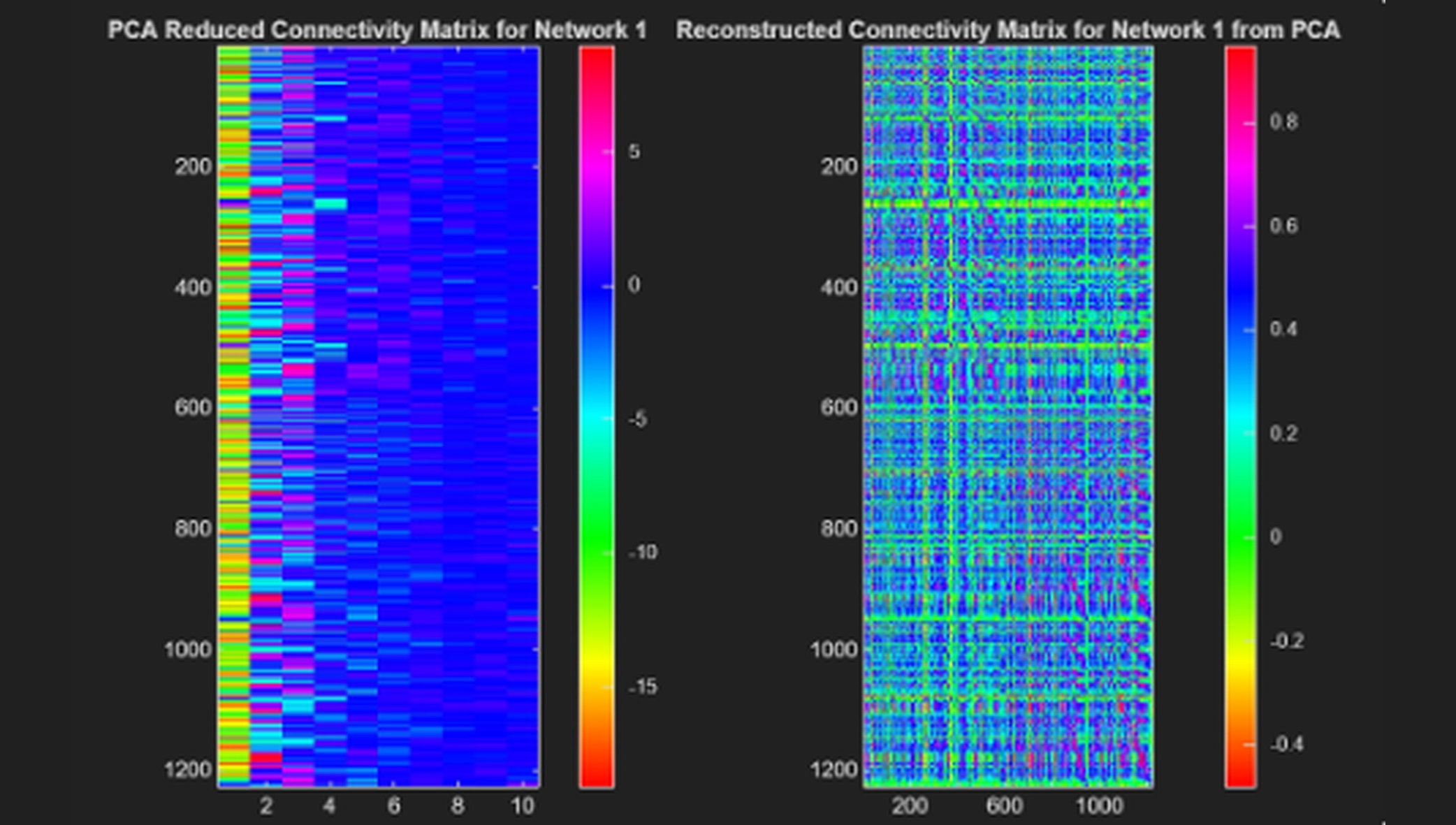Viewport: 1456px width, 825px height.
Task: Click right colorbar tick label '0.2'
Action: click(x=1283, y=434)
